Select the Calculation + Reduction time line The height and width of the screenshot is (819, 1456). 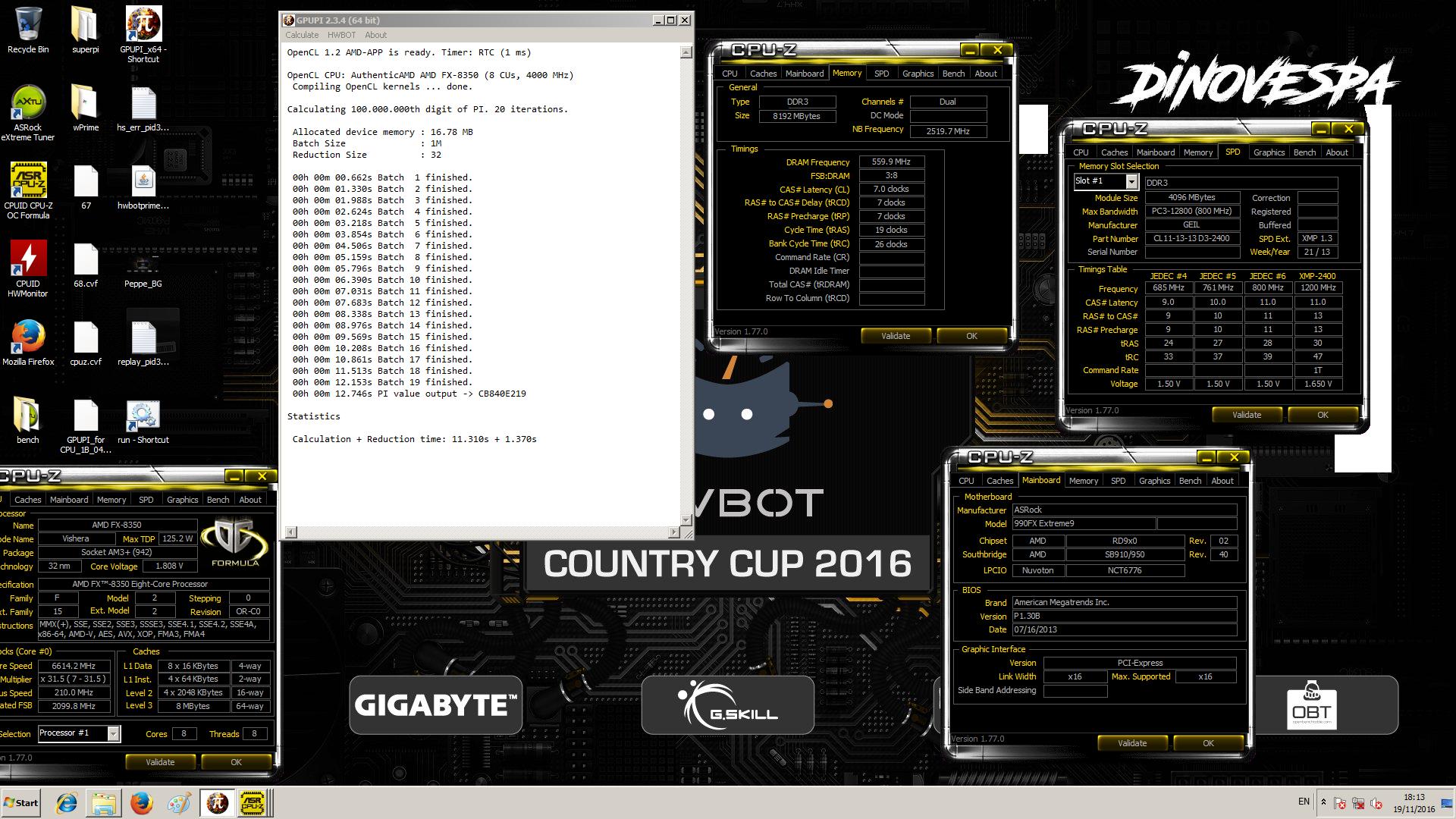(x=415, y=439)
